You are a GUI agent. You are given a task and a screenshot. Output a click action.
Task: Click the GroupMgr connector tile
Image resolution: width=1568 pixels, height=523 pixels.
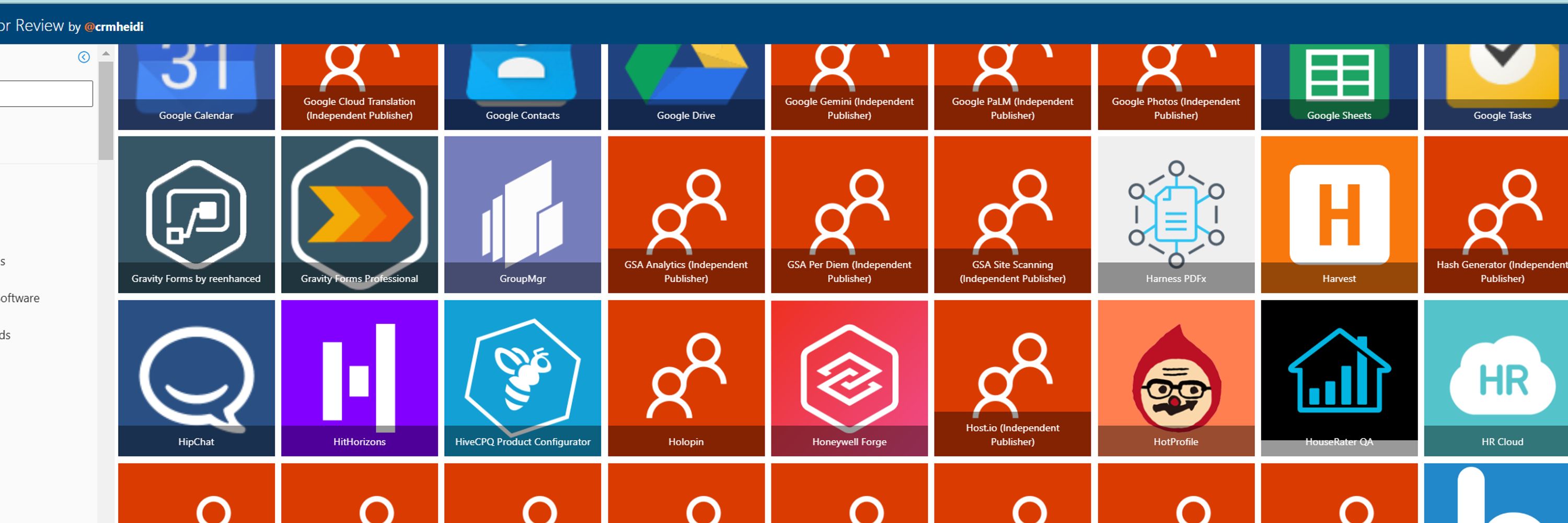click(522, 214)
